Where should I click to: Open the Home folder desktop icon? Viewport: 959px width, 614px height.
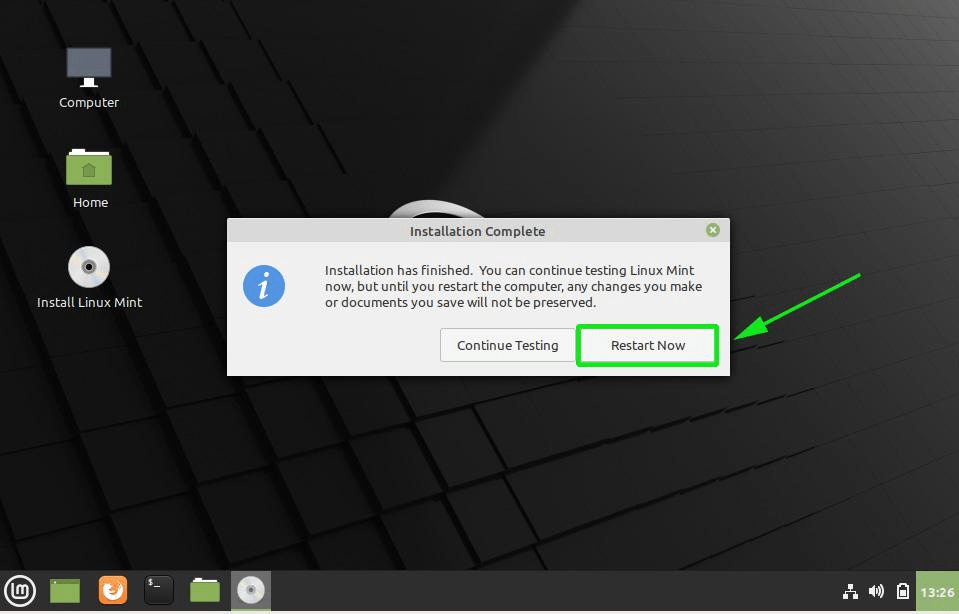pos(89,179)
